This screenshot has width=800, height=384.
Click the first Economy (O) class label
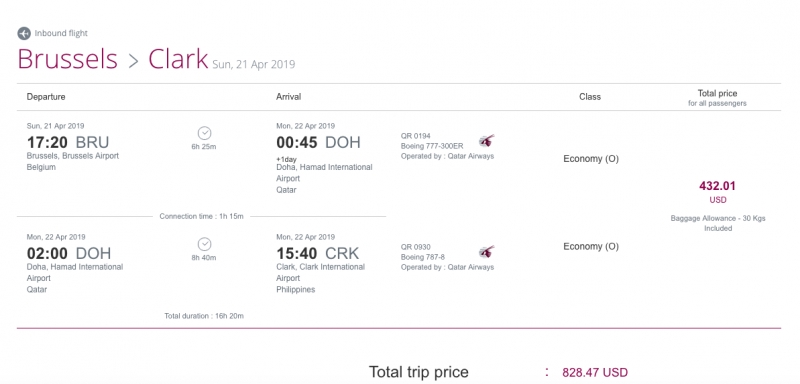[591, 159]
